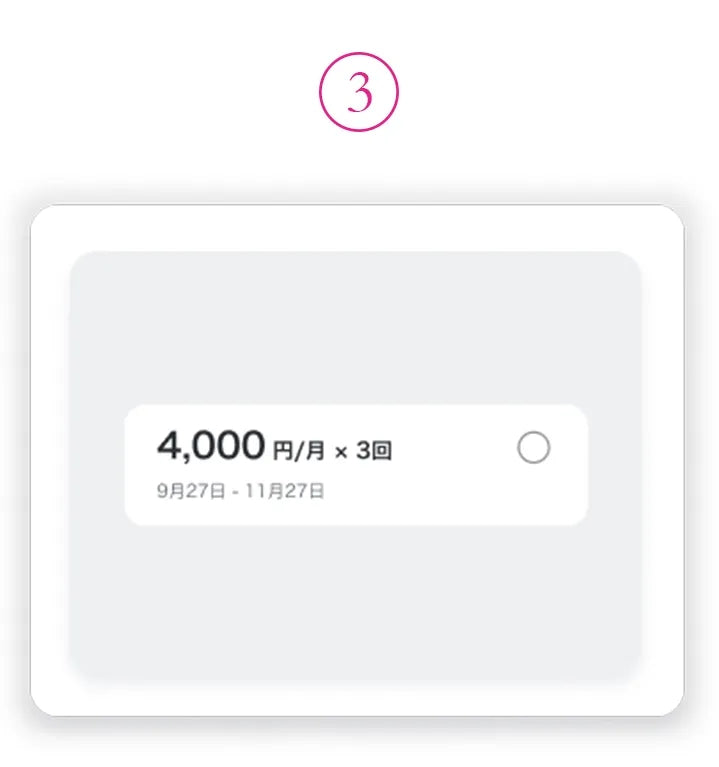This screenshot has height=767, width=719.
Task: Click the 円/月 unit label
Action: point(298,452)
